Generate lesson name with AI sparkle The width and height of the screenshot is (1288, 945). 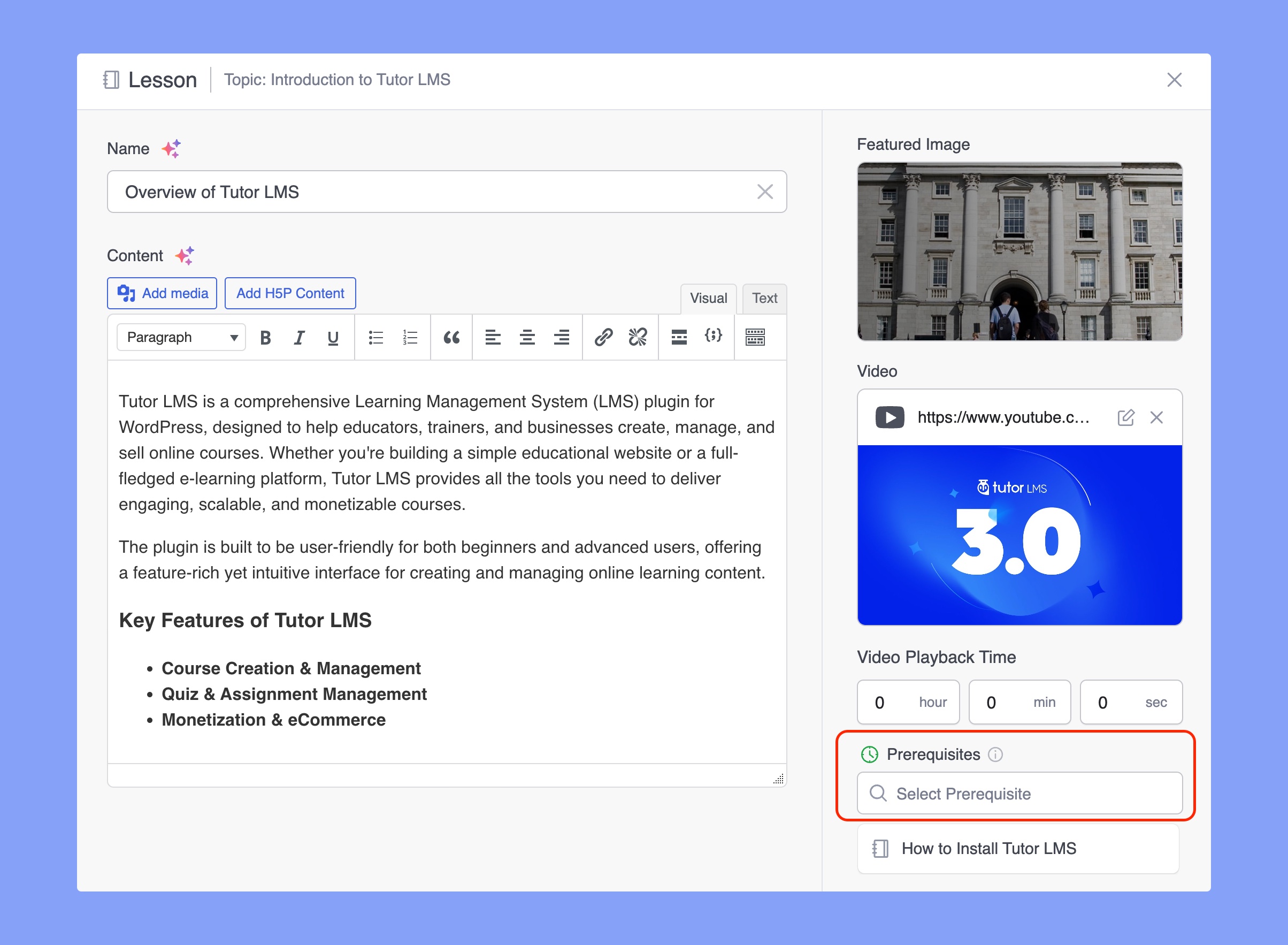tap(171, 149)
